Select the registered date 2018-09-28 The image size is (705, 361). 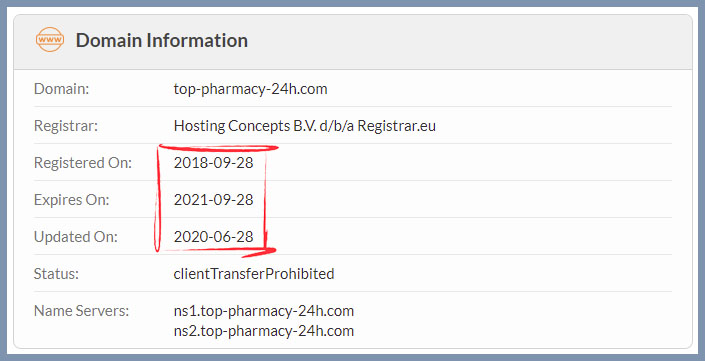tap(214, 163)
